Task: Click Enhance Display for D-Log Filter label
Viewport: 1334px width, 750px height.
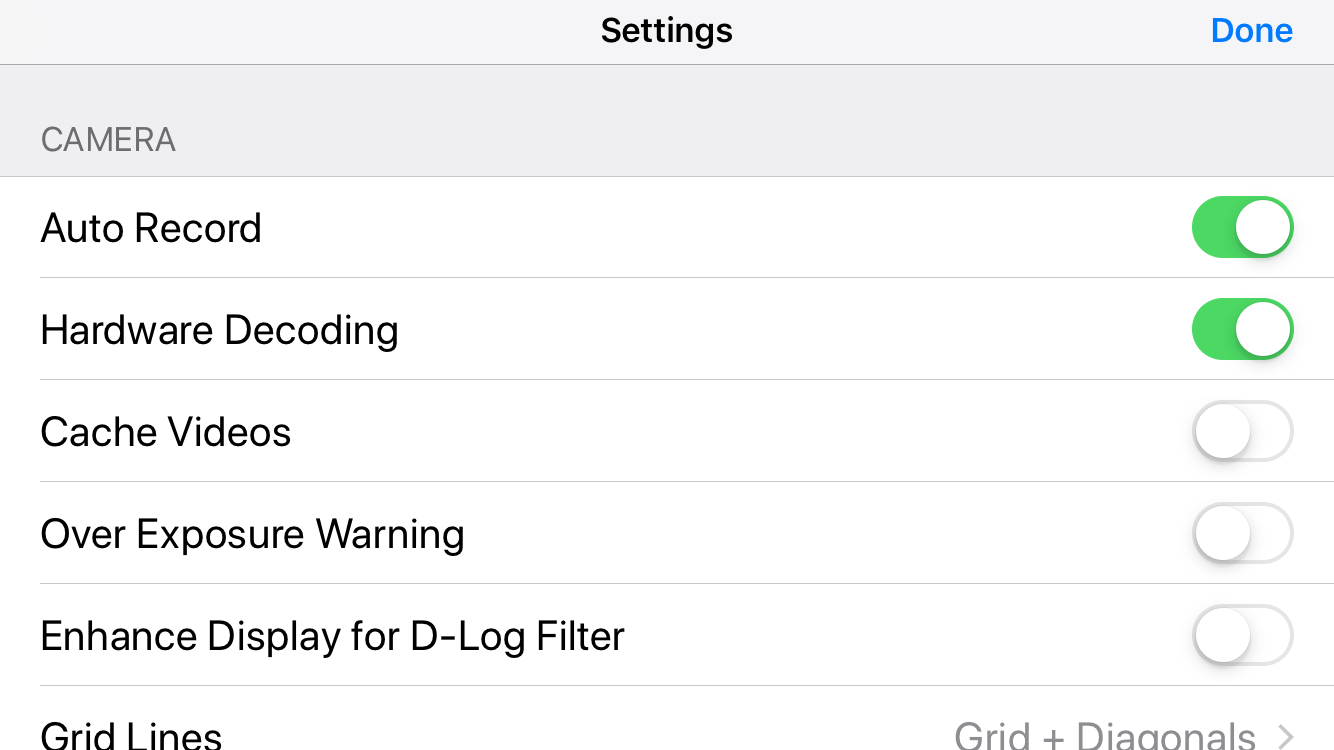Action: (332, 637)
